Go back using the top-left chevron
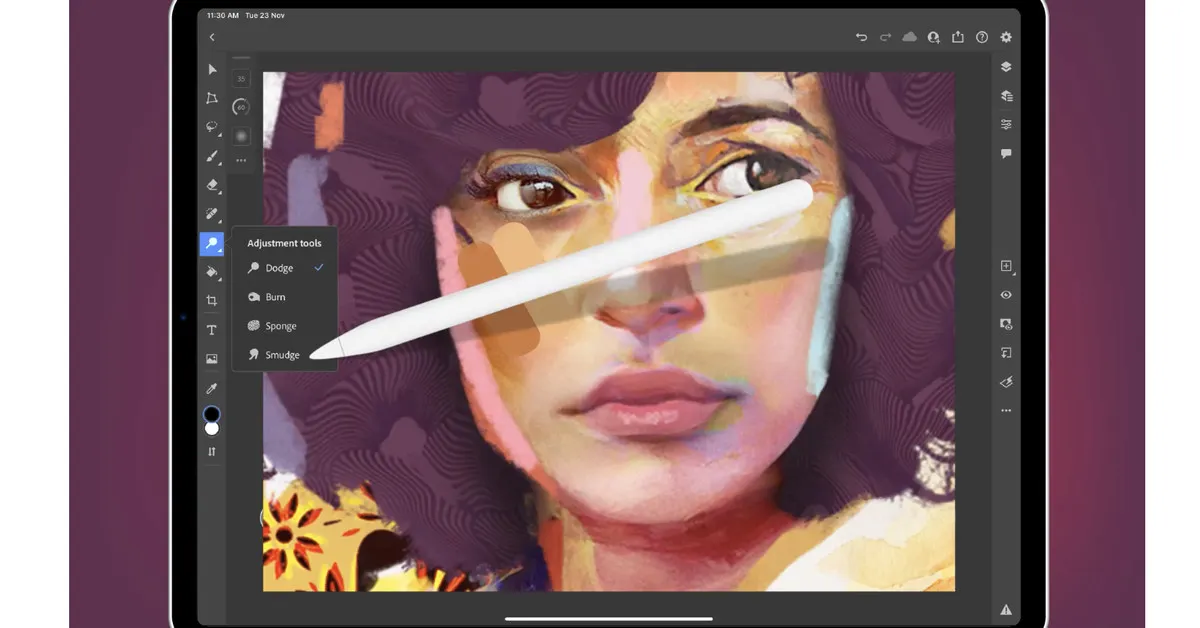This screenshot has width=1200, height=628. point(212,37)
